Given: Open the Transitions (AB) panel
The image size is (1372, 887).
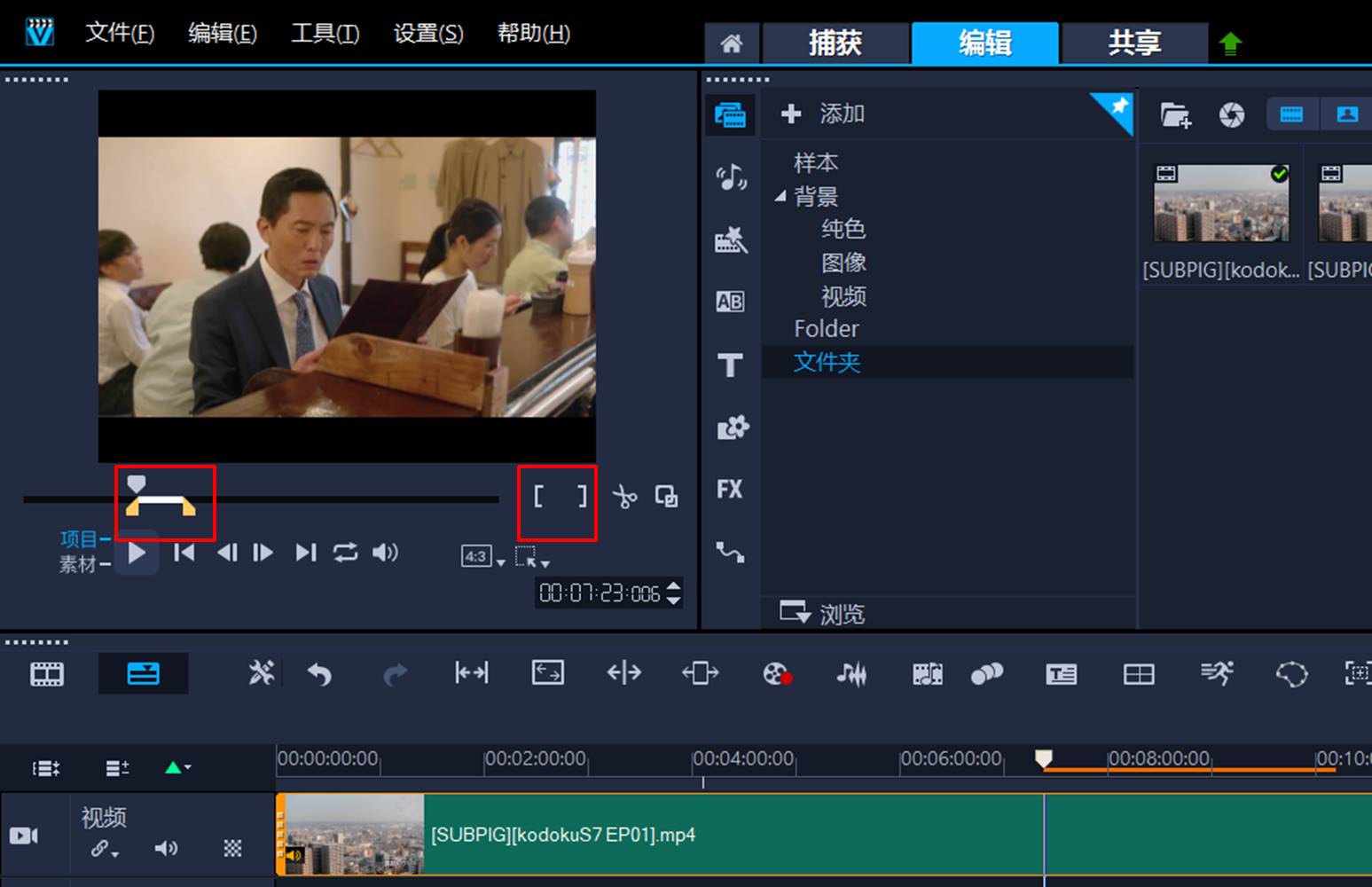Looking at the screenshot, I should coord(730,302).
